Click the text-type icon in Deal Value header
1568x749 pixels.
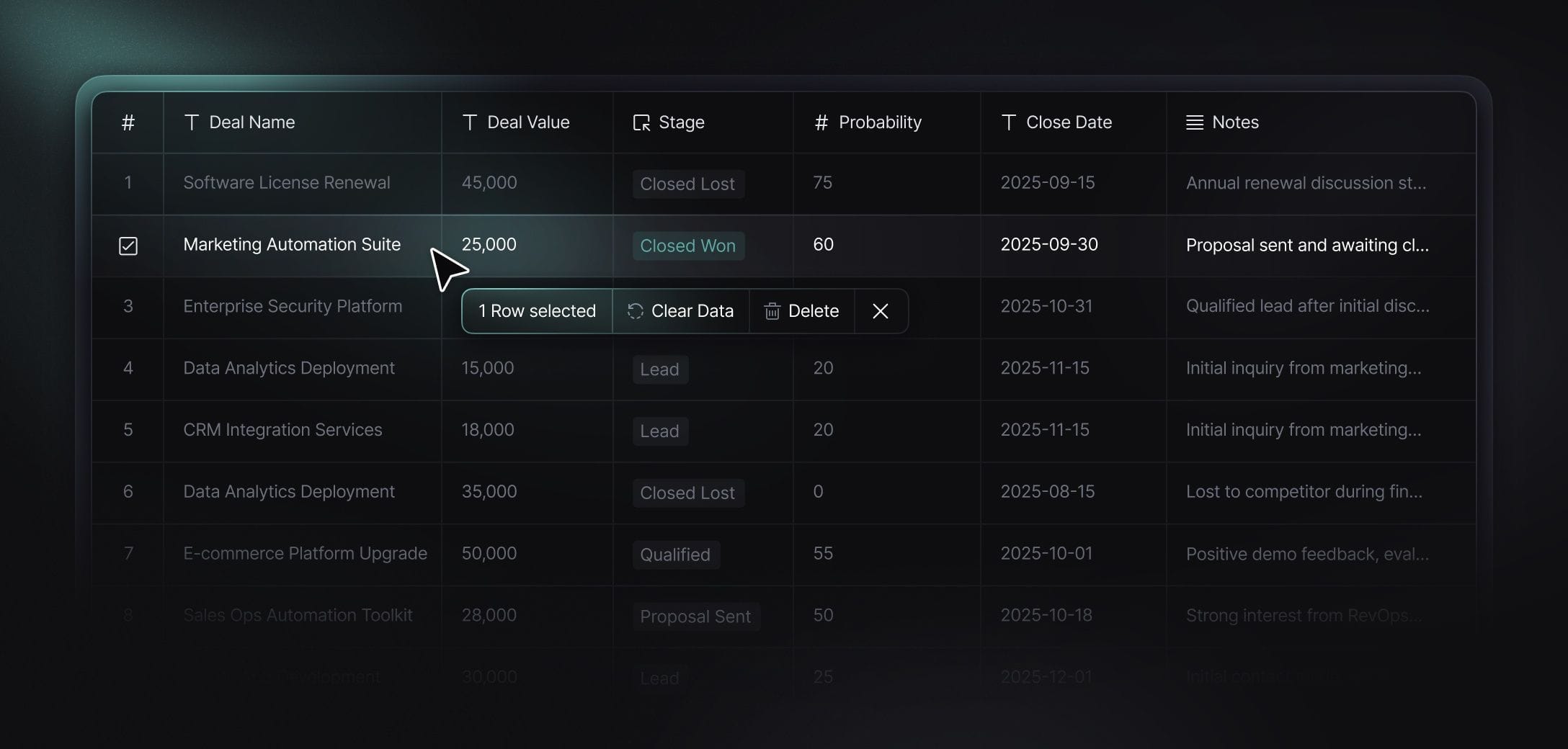point(470,122)
